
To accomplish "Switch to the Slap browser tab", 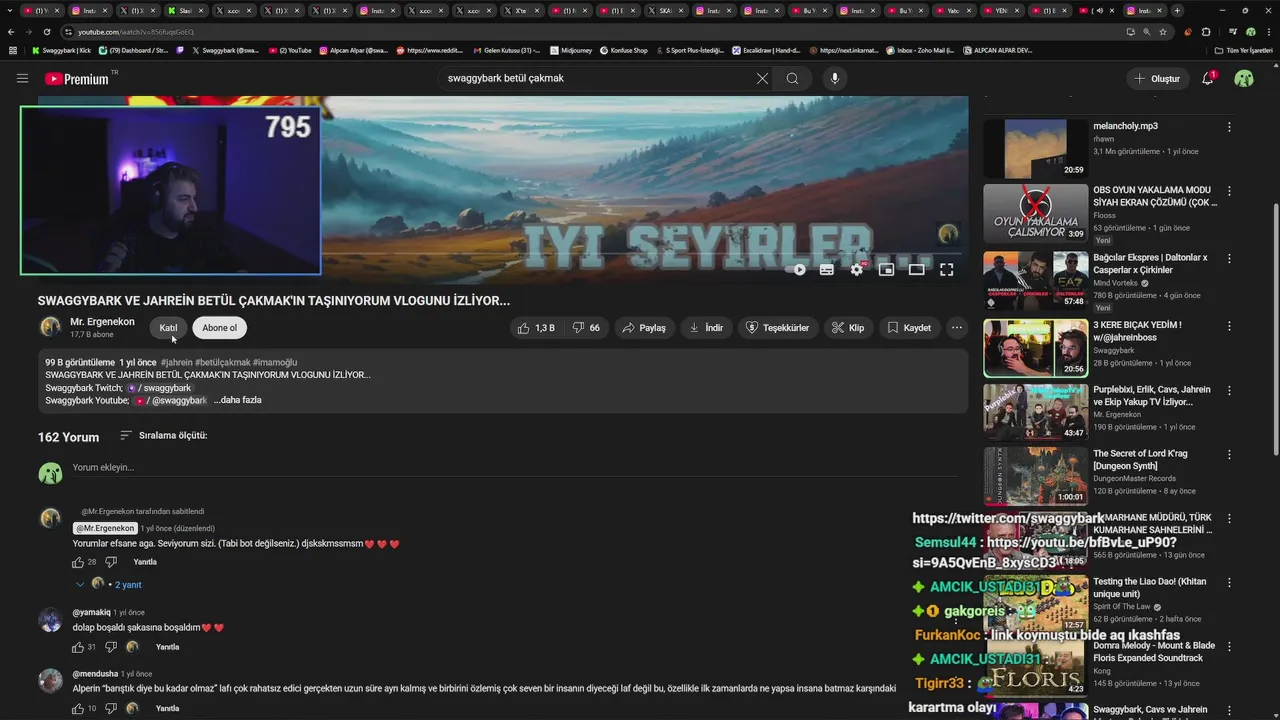I will (185, 10).
